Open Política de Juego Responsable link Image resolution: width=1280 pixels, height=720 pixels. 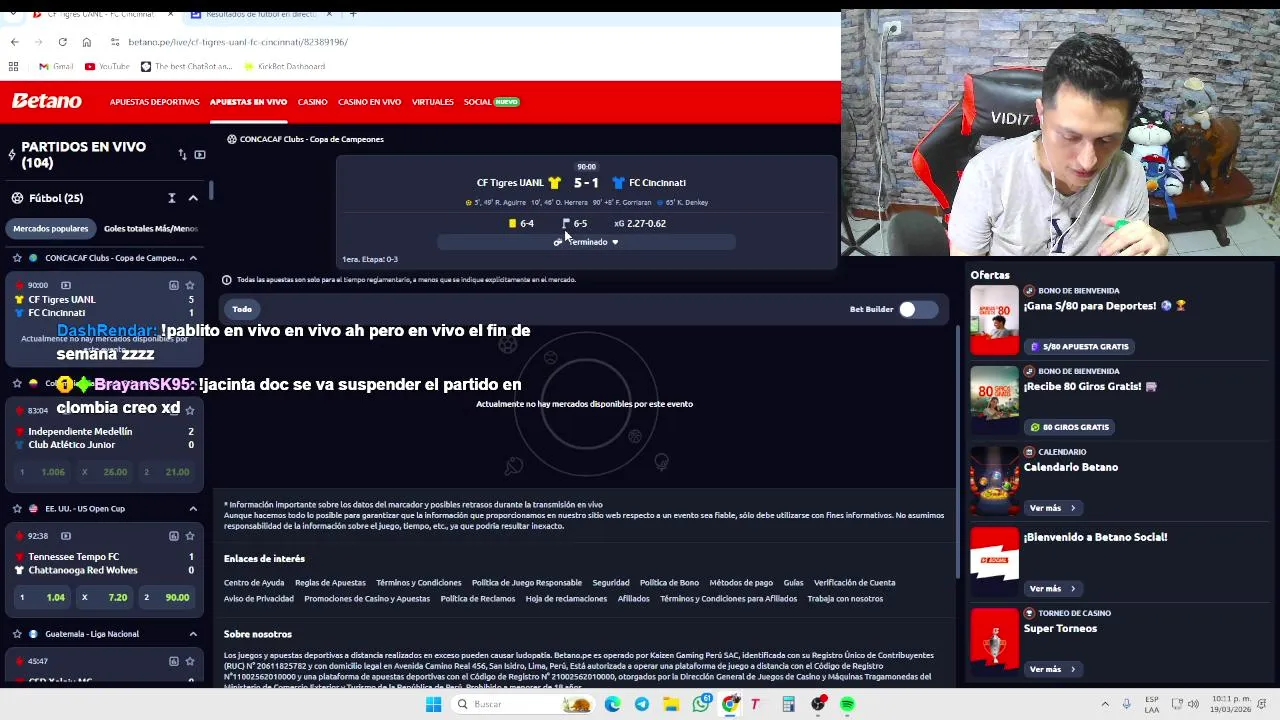[526, 582]
